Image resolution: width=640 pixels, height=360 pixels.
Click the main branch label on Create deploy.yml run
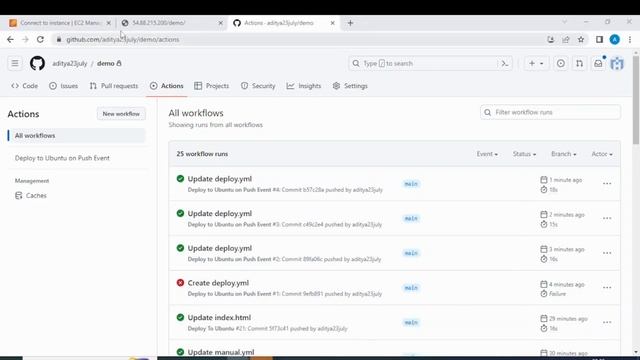click(411, 288)
